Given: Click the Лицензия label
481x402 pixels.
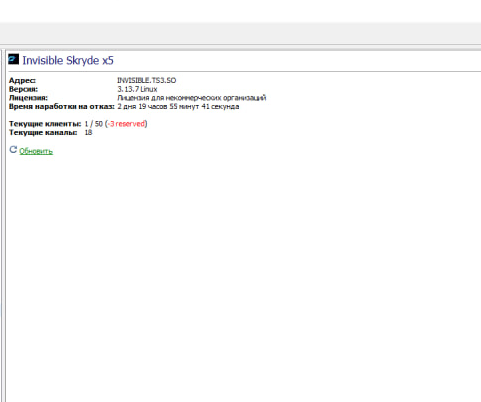Looking at the screenshot, I should click(x=28, y=98).
